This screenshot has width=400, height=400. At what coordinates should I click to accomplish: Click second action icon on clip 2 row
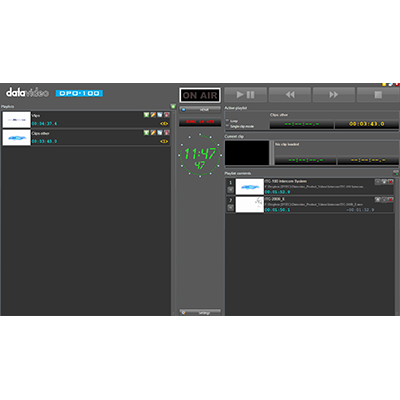click(x=384, y=199)
